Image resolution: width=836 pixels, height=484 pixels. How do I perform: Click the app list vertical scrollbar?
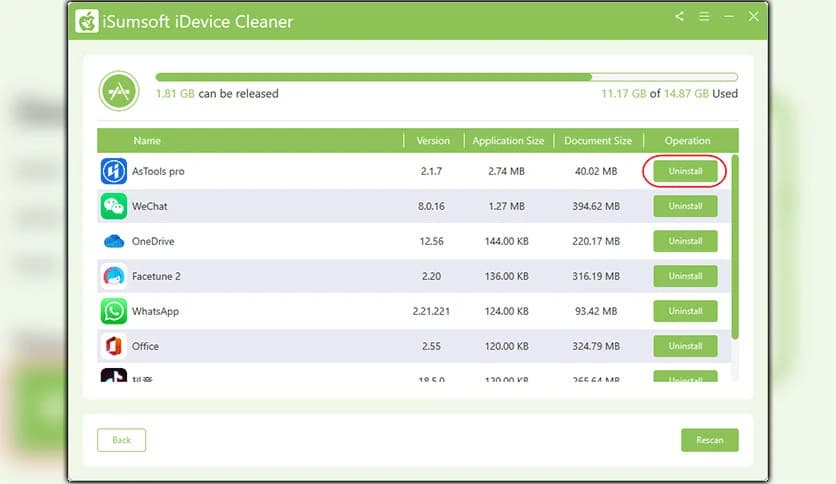click(735, 247)
